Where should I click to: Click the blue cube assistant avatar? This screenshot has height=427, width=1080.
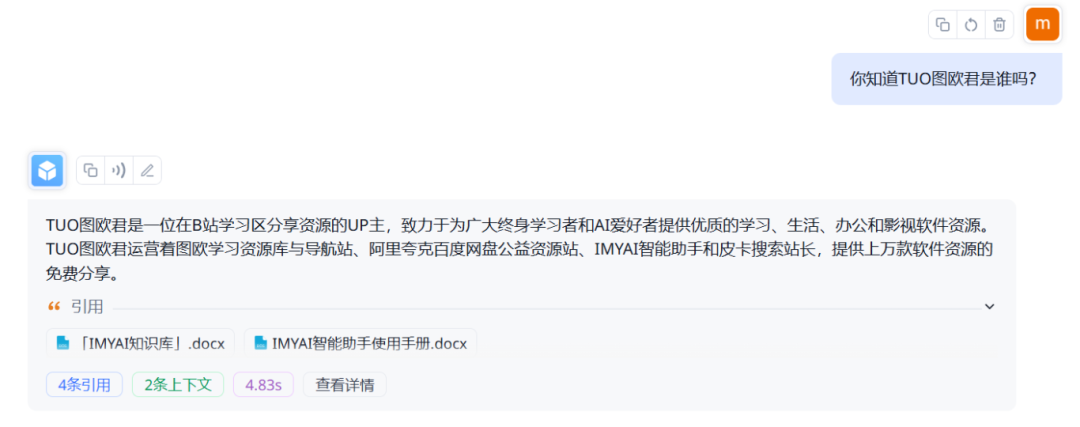[48, 170]
